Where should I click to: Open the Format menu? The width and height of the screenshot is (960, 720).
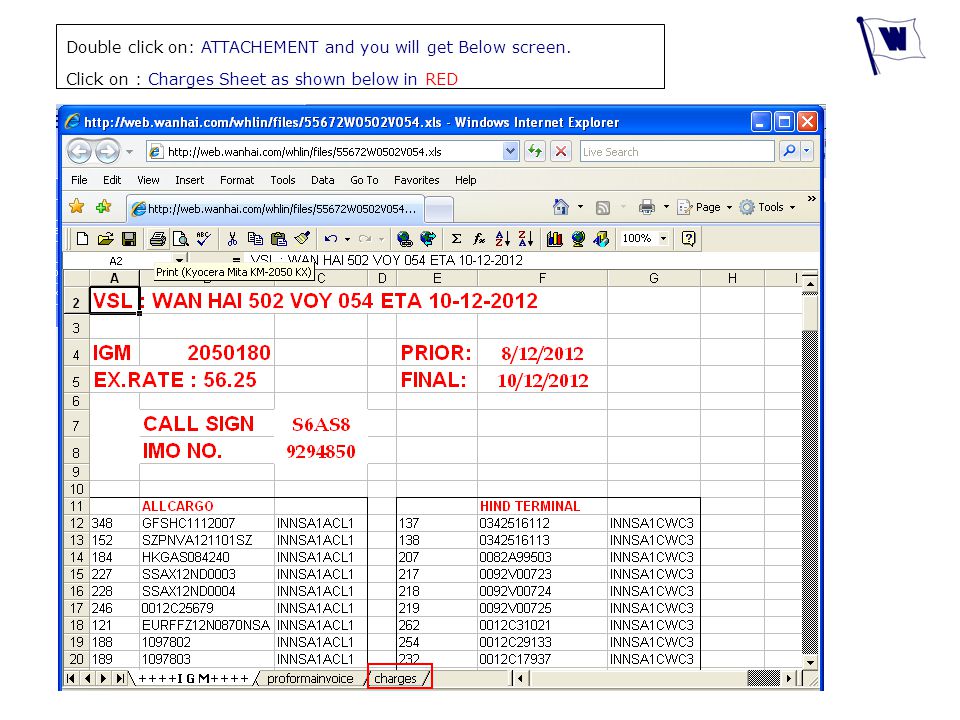237,180
